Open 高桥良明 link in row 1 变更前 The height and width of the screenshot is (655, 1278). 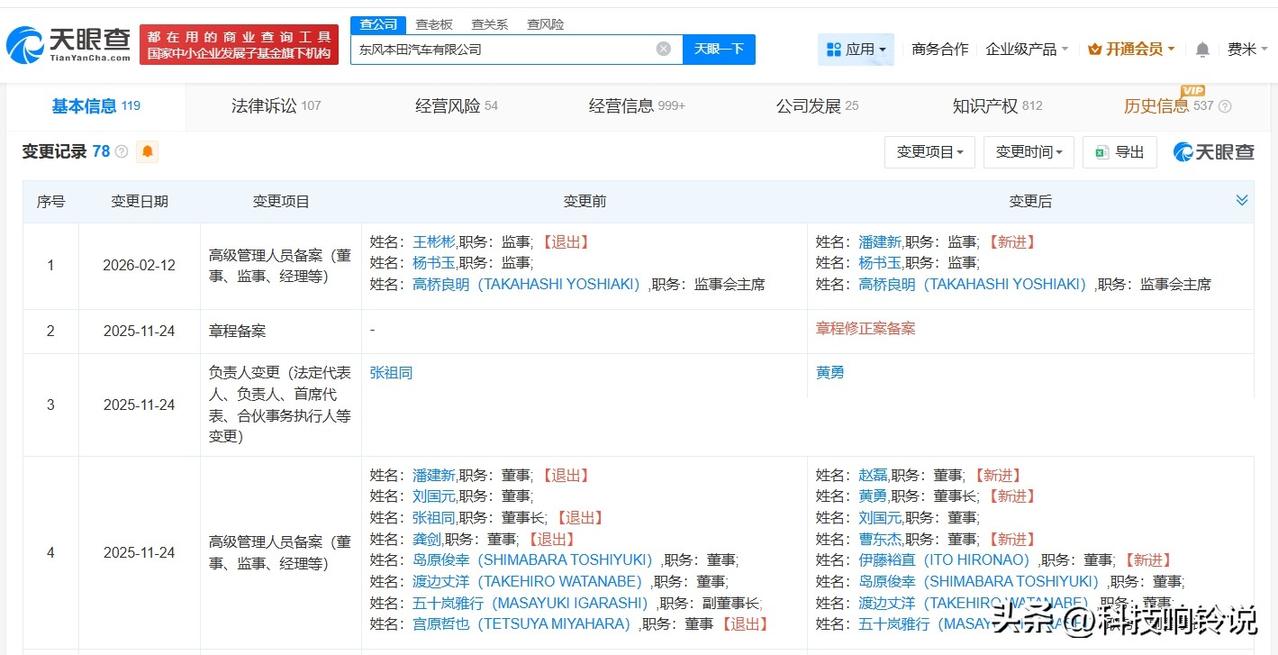click(529, 284)
